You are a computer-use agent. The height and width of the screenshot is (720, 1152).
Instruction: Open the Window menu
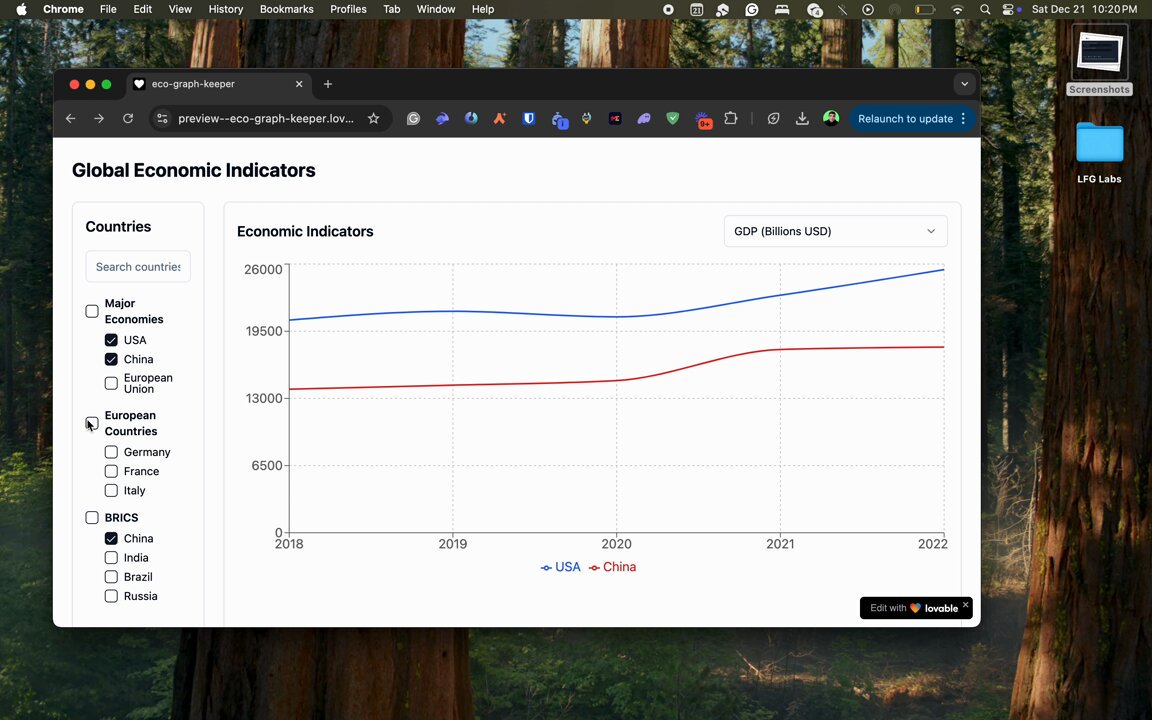coord(436,10)
